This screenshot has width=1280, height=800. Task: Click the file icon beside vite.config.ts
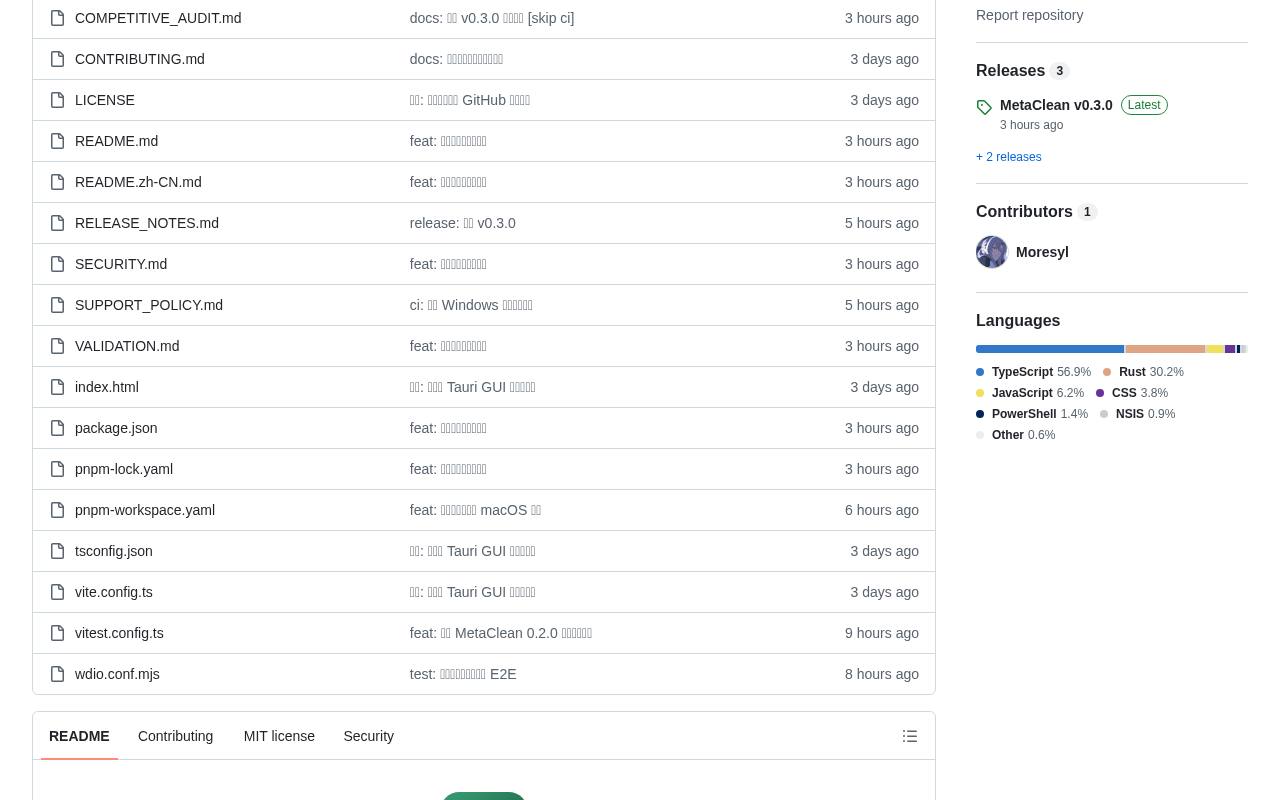[57, 592]
